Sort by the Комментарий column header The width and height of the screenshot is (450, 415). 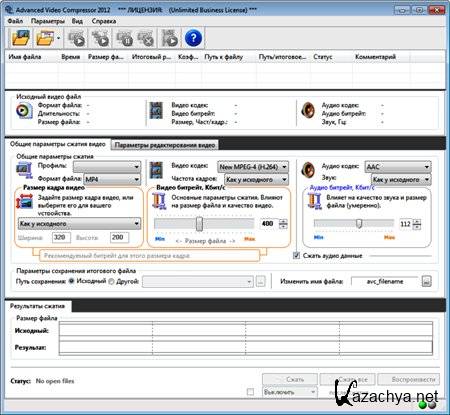(381, 57)
